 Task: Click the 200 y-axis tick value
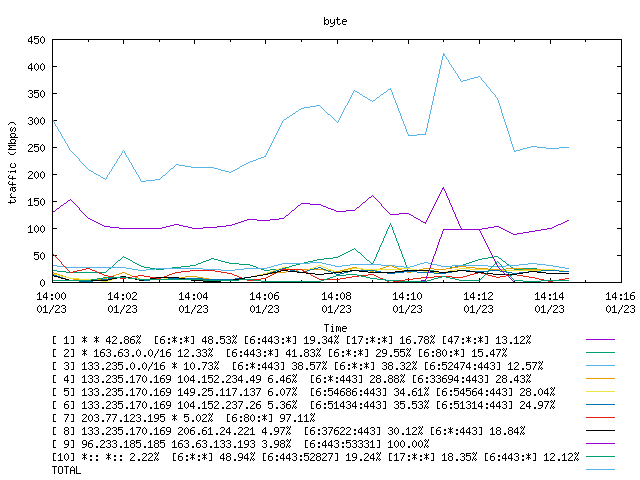(x=36, y=175)
